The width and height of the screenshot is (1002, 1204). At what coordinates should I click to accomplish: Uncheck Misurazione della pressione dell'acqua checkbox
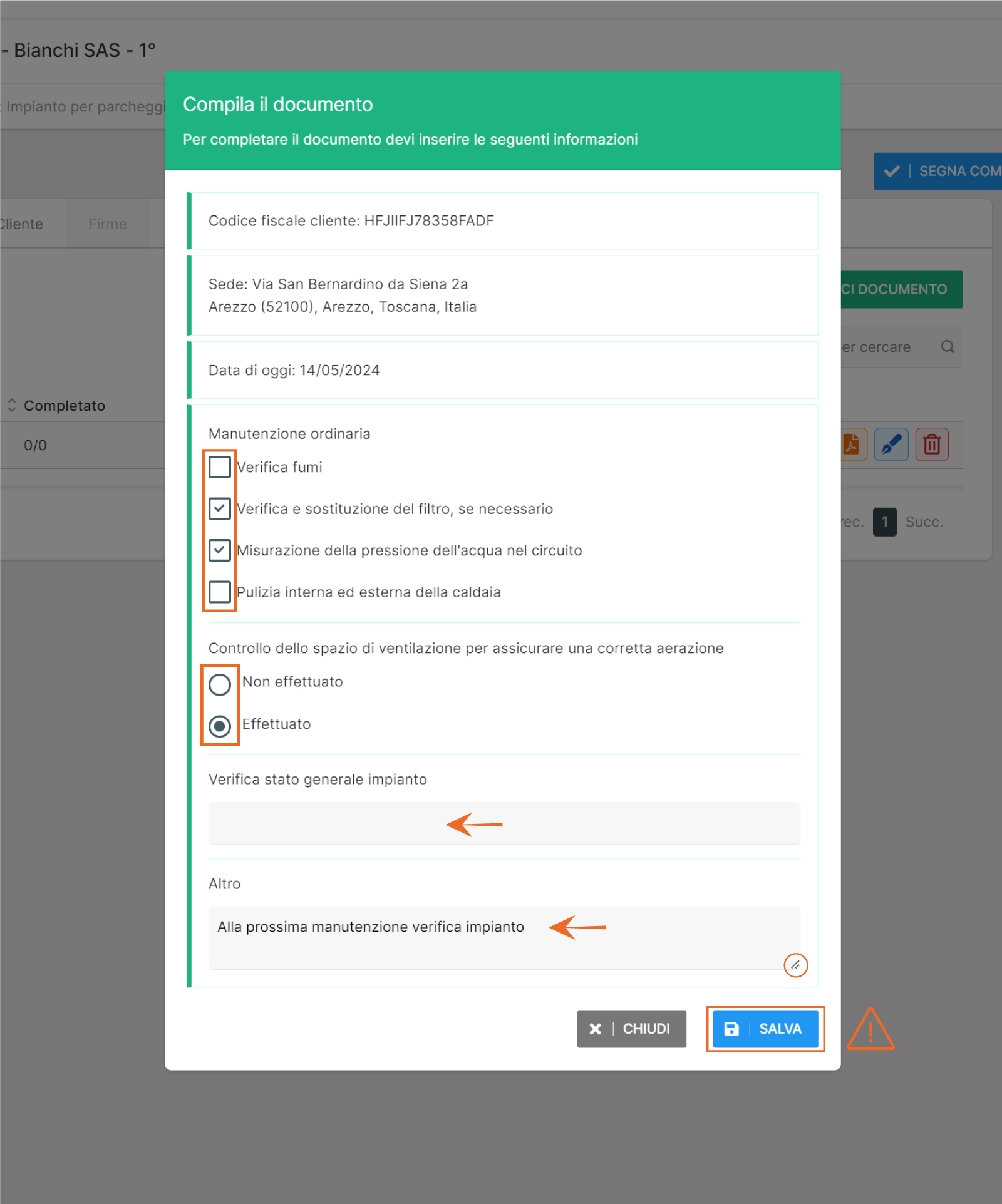220,550
